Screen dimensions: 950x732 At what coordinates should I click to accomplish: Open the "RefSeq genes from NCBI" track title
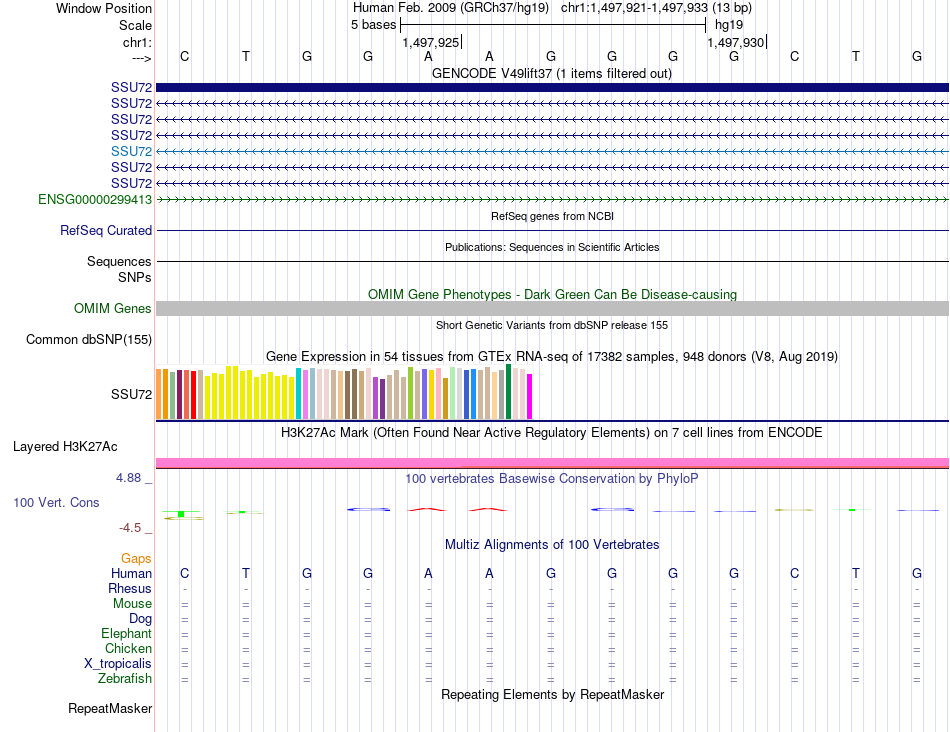pos(552,216)
